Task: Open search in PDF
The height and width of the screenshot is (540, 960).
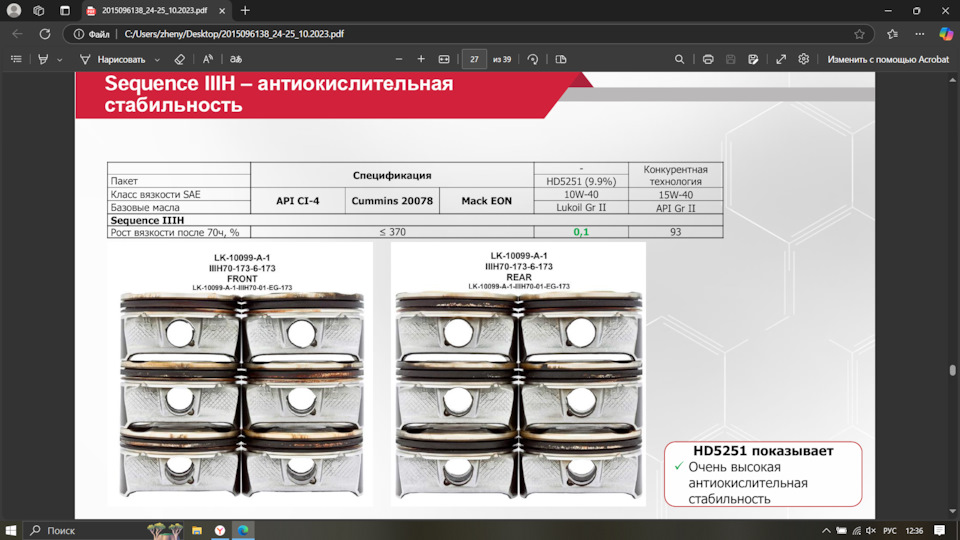Action: (x=680, y=59)
